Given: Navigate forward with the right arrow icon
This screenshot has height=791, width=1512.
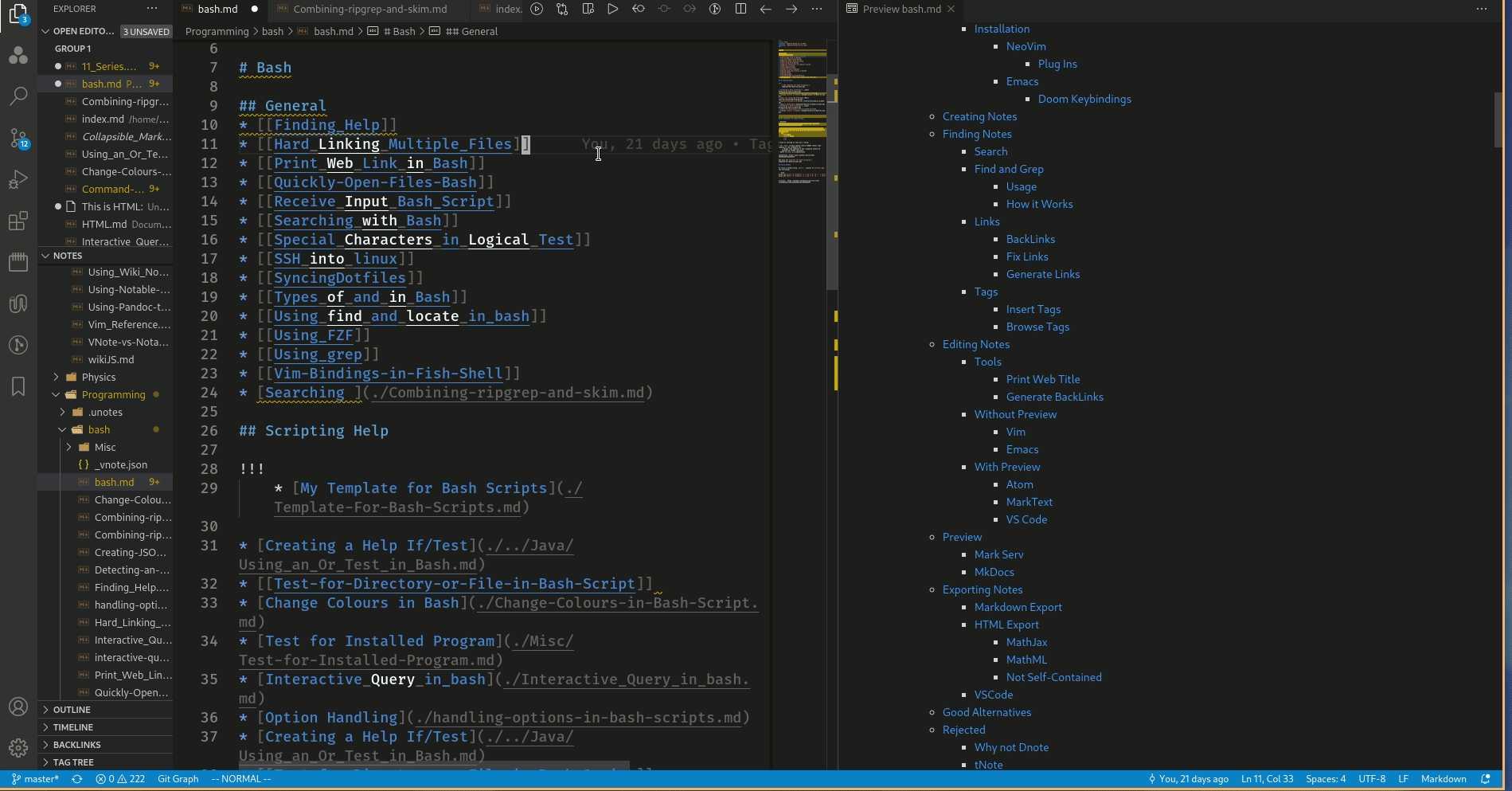Looking at the screenshot, I should click(791, 9).
